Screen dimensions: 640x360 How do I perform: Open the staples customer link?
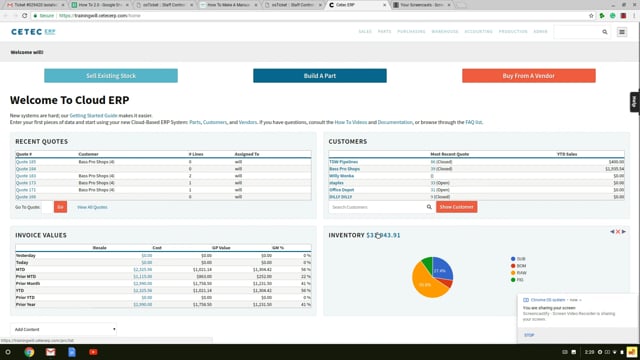(336, 183)
